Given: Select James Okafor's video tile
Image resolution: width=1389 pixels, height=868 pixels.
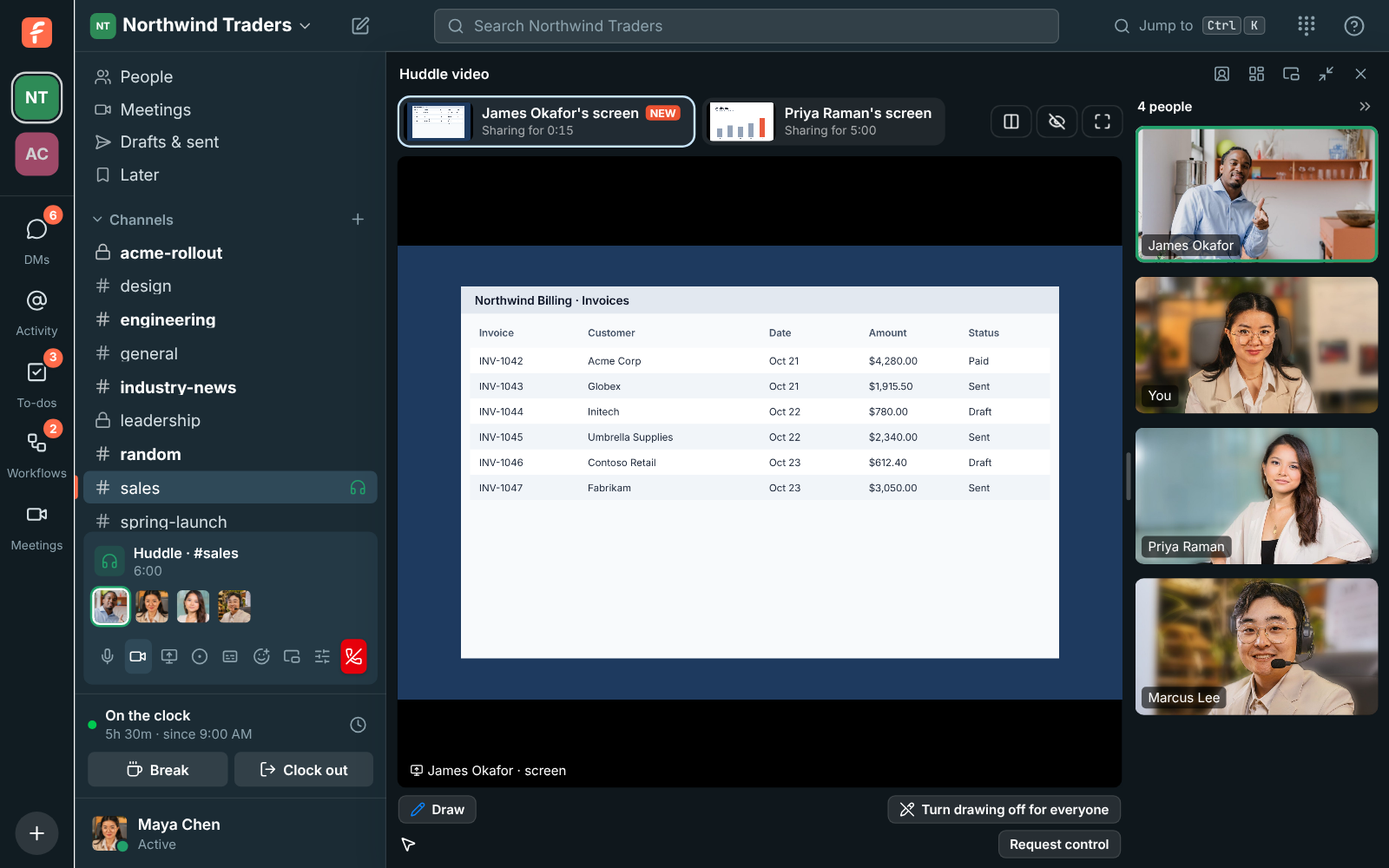Looking at the screenshot, I should [1256, 194].
